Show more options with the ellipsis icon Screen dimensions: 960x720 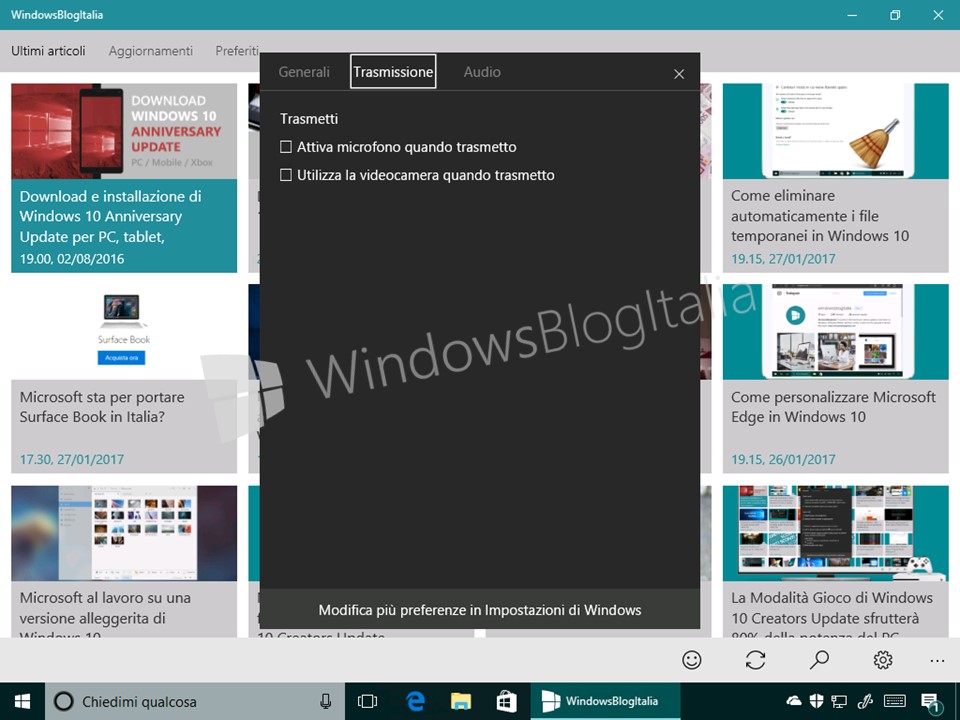click(x=937, y=661)
